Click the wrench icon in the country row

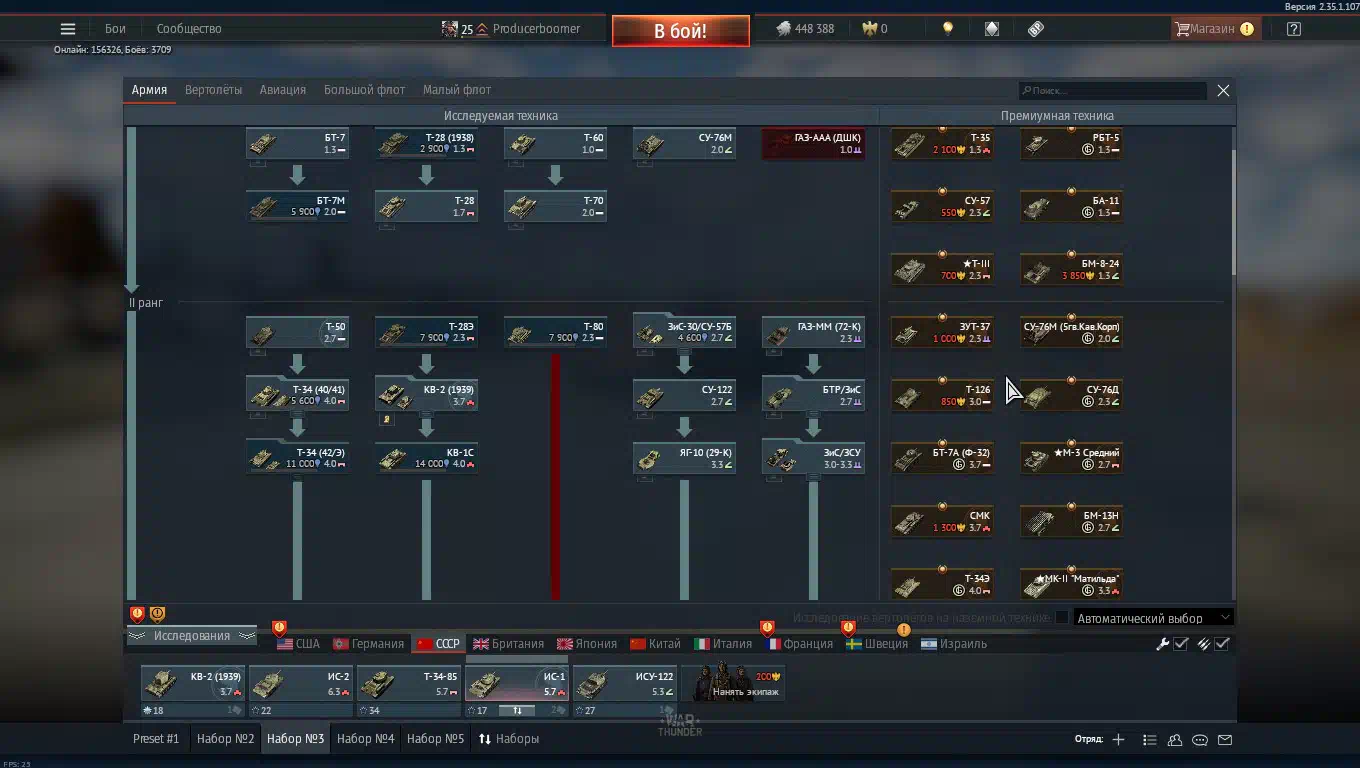pyautogui.click(x=1162, y=644)
